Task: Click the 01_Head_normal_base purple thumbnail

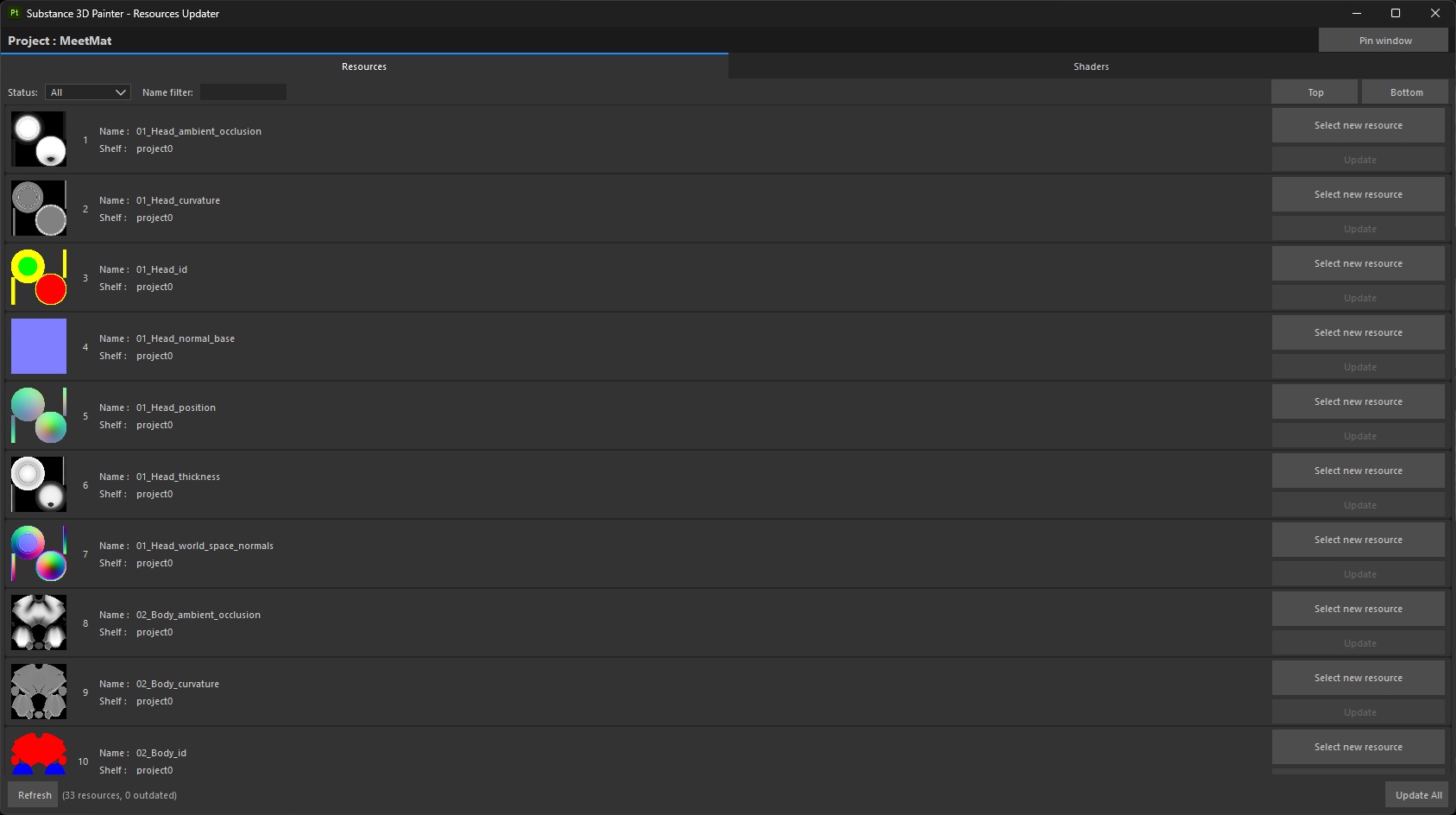Action: click(x=39, y=346)
